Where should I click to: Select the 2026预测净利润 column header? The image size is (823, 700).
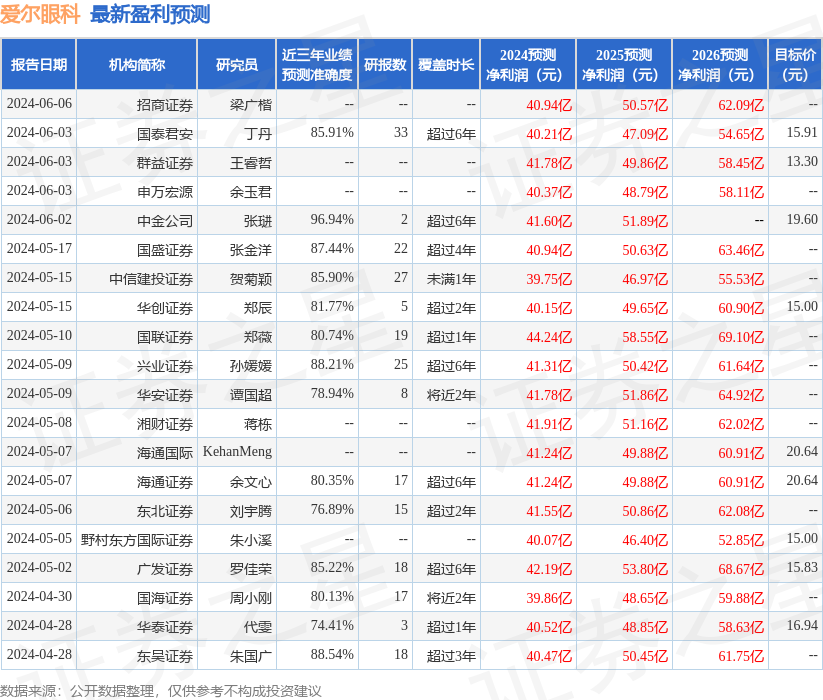point(720,65)
